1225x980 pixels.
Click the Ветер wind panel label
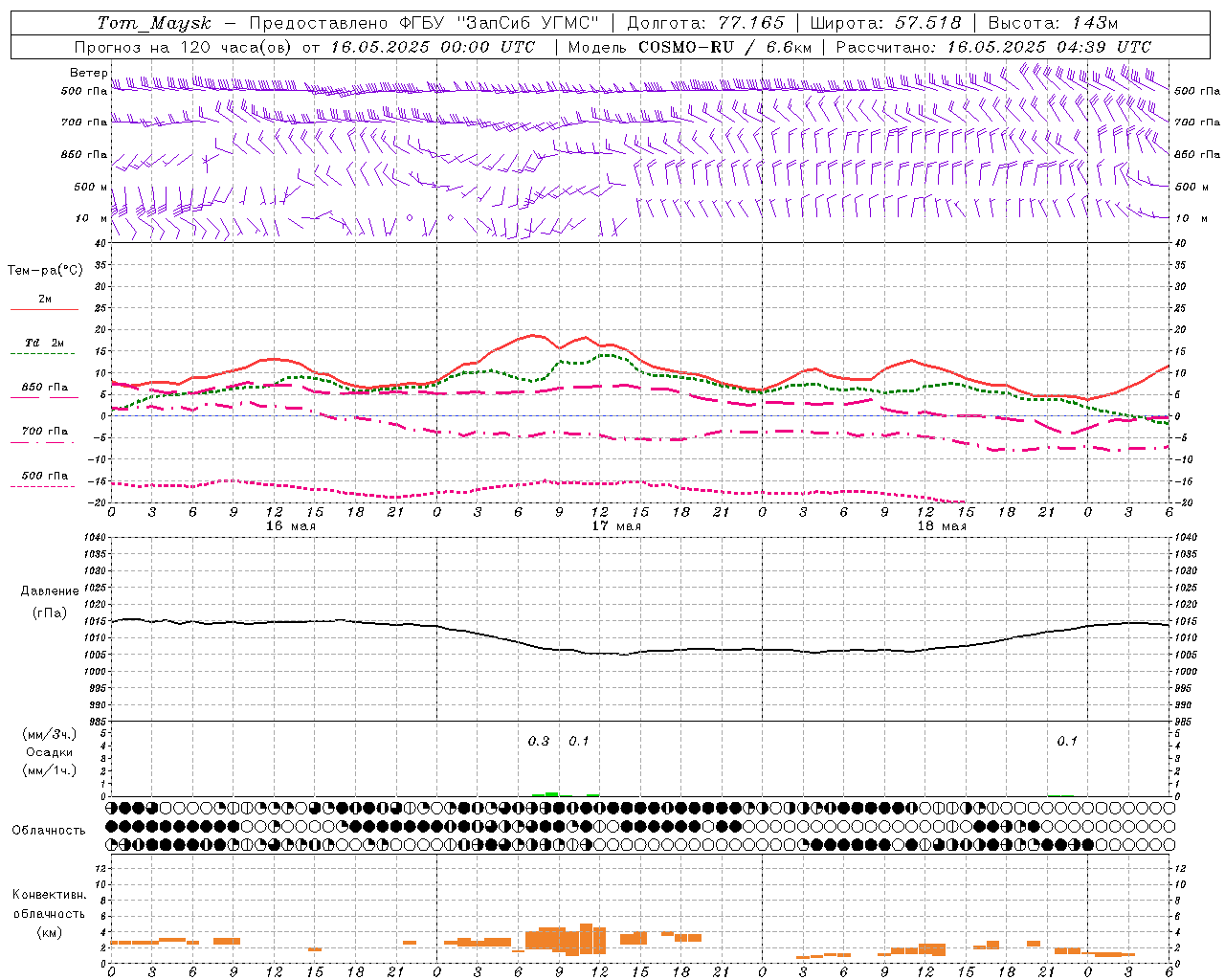[x=89, y=73]
